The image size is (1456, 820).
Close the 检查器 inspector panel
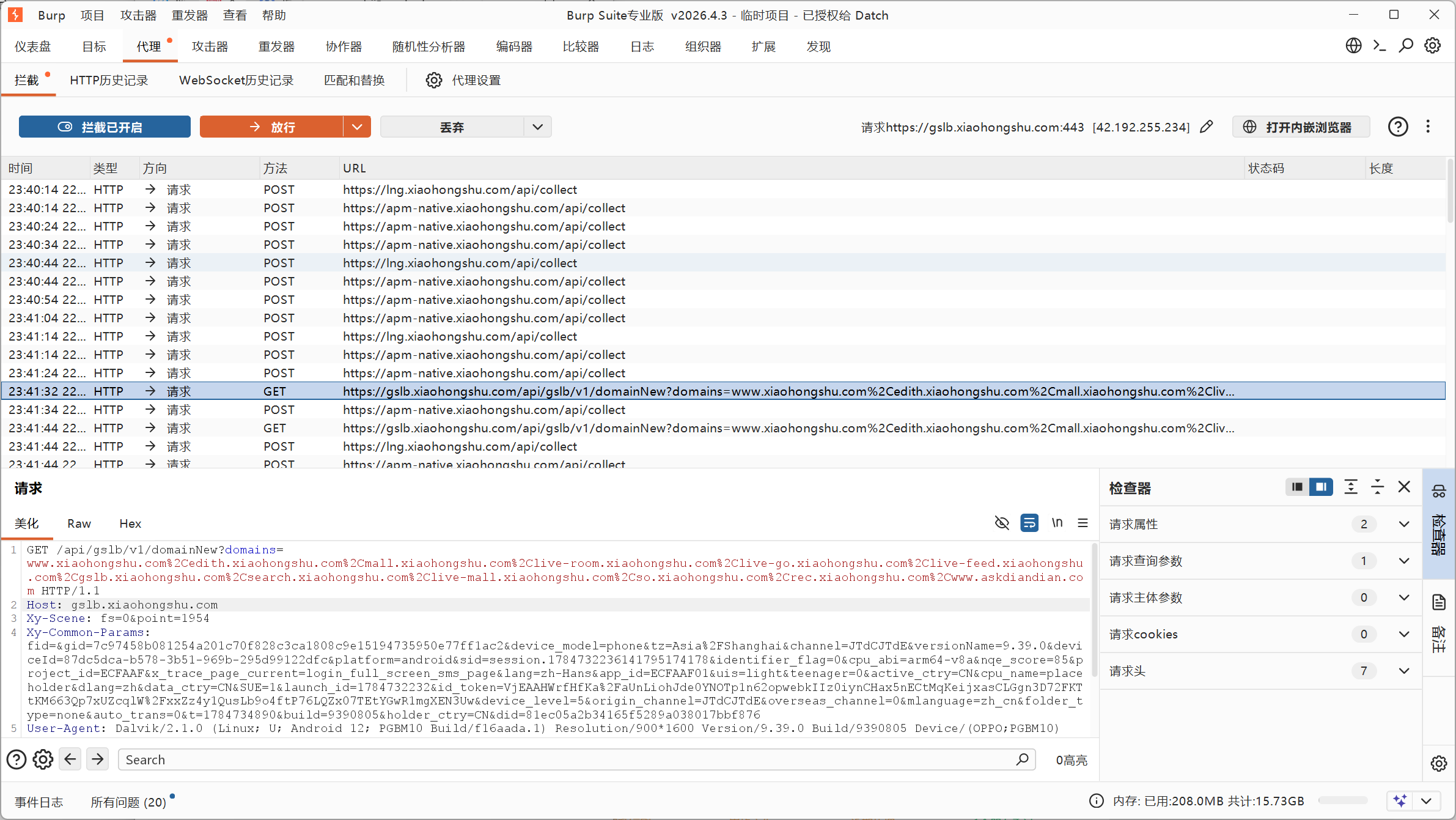tap(1404, 487)
